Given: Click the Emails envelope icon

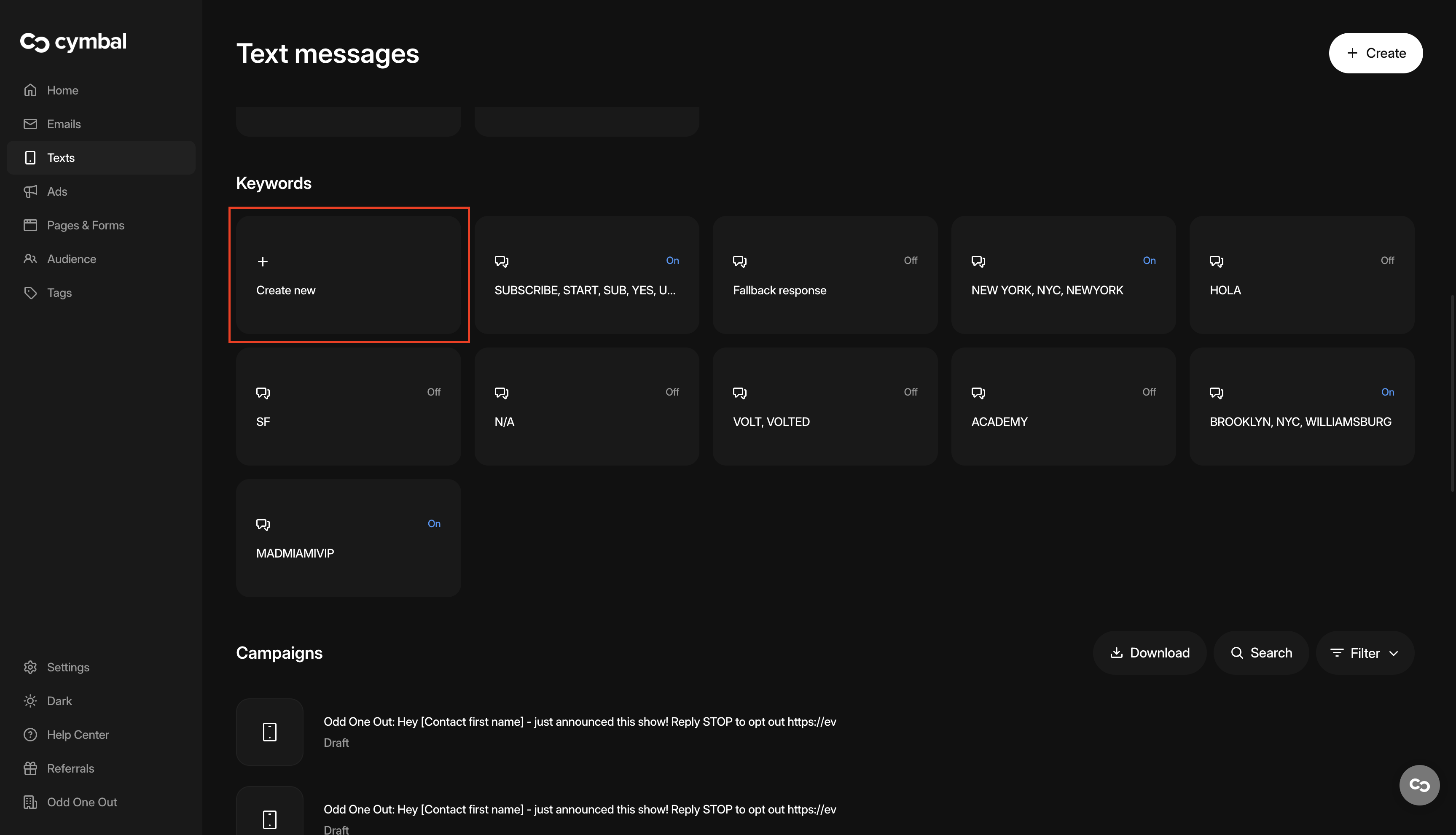Looking at the screenshot, I should [x=30, y=124].
